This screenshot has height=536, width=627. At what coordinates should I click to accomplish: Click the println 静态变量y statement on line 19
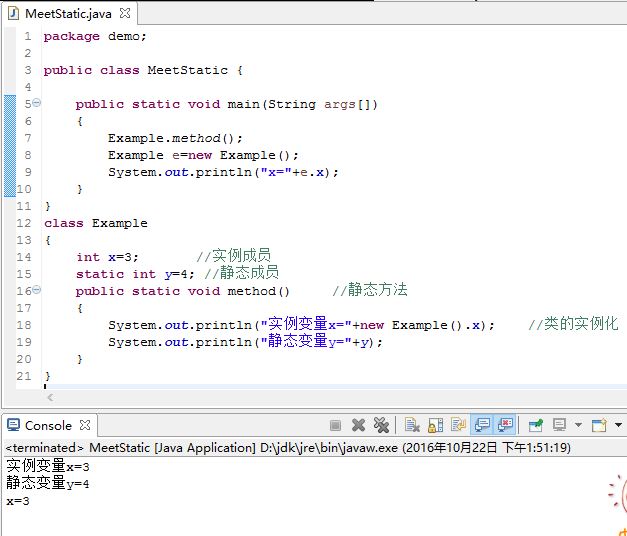click(245, 342)
